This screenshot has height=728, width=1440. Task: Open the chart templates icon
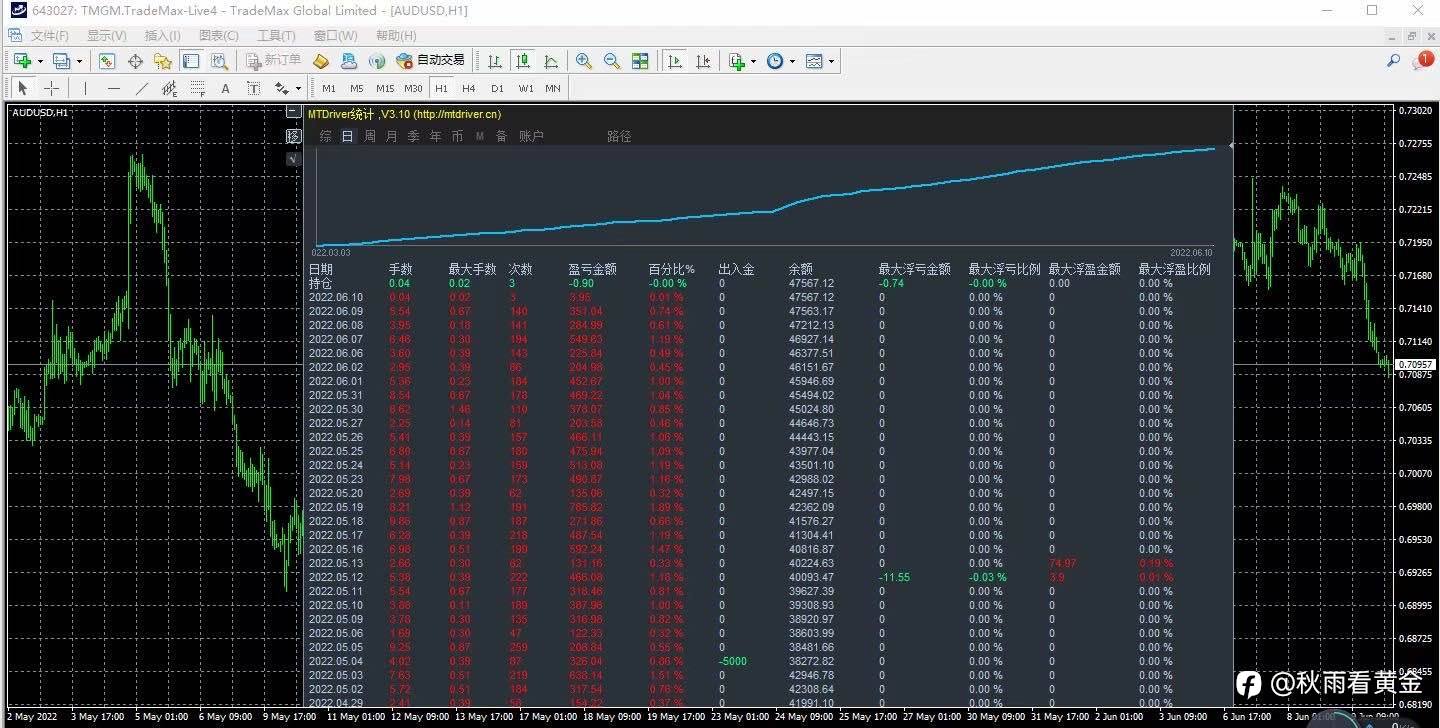pyautogui.click(x=815, y=61)
